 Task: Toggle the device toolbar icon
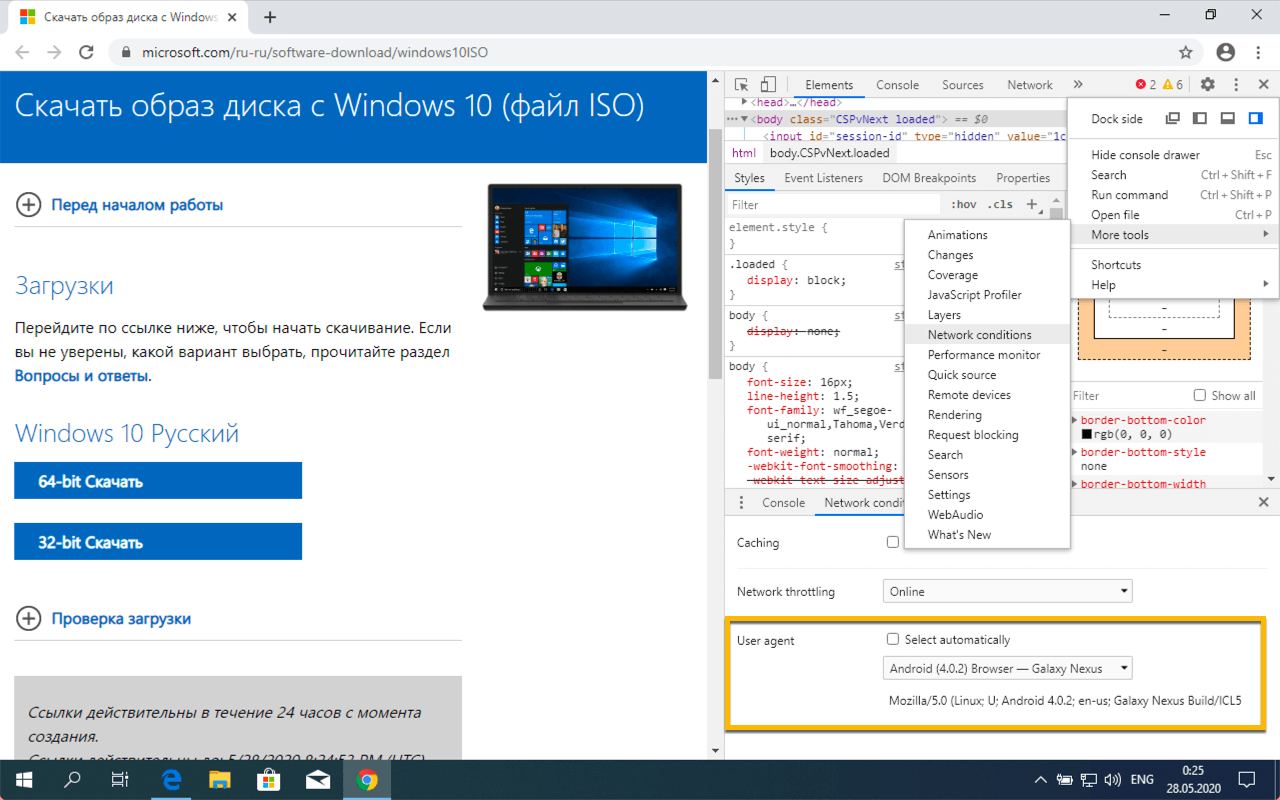pyautogui.click(x=768, y=85)
